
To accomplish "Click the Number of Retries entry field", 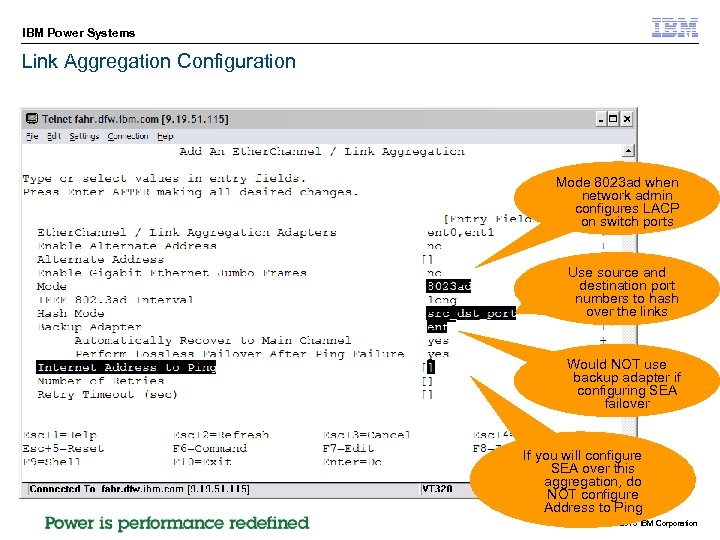I will coord(428,381).
